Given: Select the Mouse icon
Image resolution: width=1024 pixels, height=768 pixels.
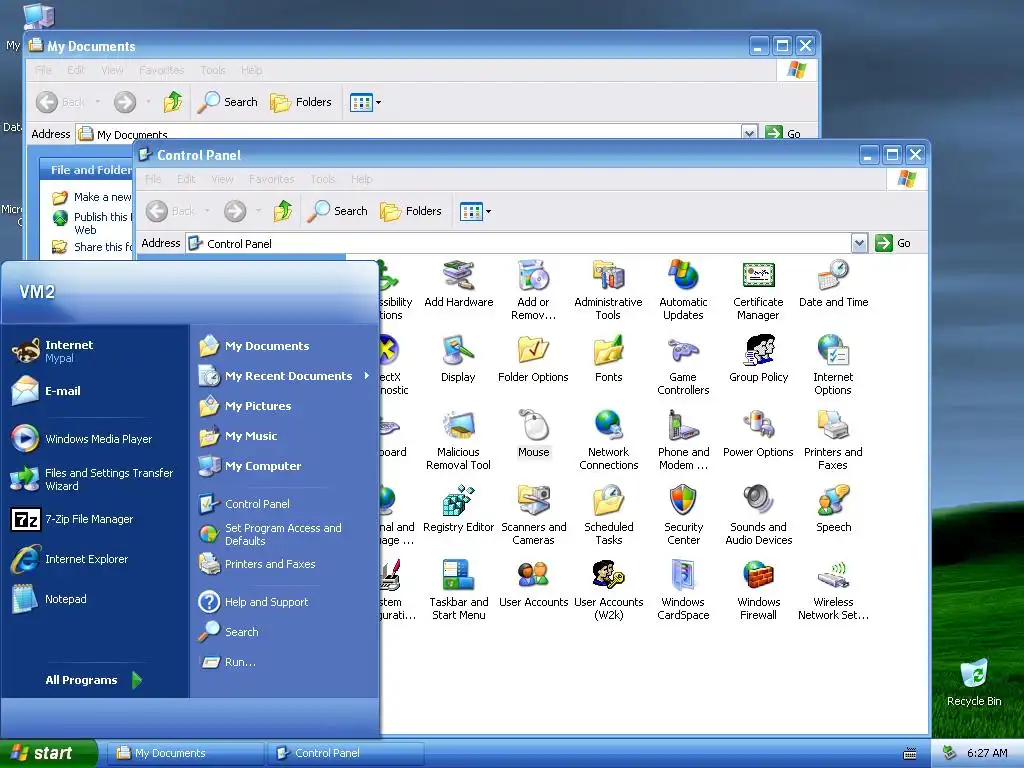Looking at the screenshot, I should click(534, 434).
